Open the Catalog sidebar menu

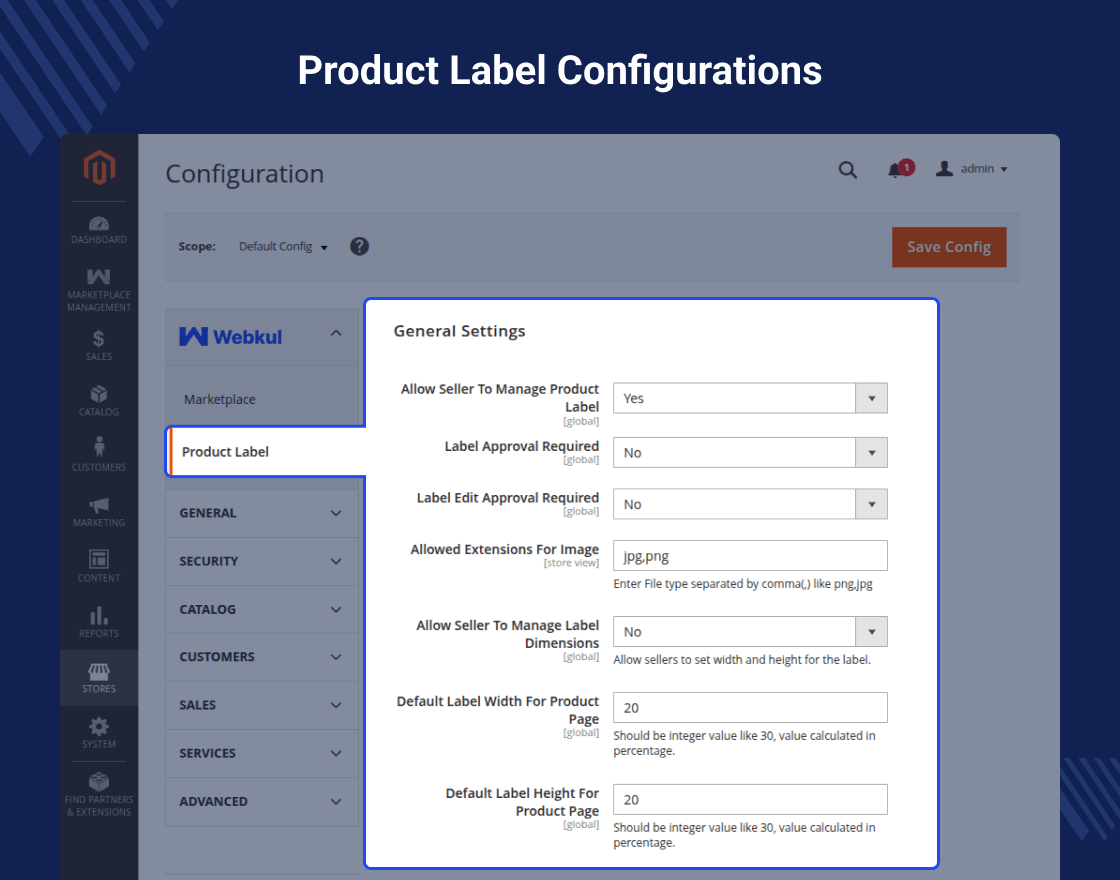(x=99, y=401)
